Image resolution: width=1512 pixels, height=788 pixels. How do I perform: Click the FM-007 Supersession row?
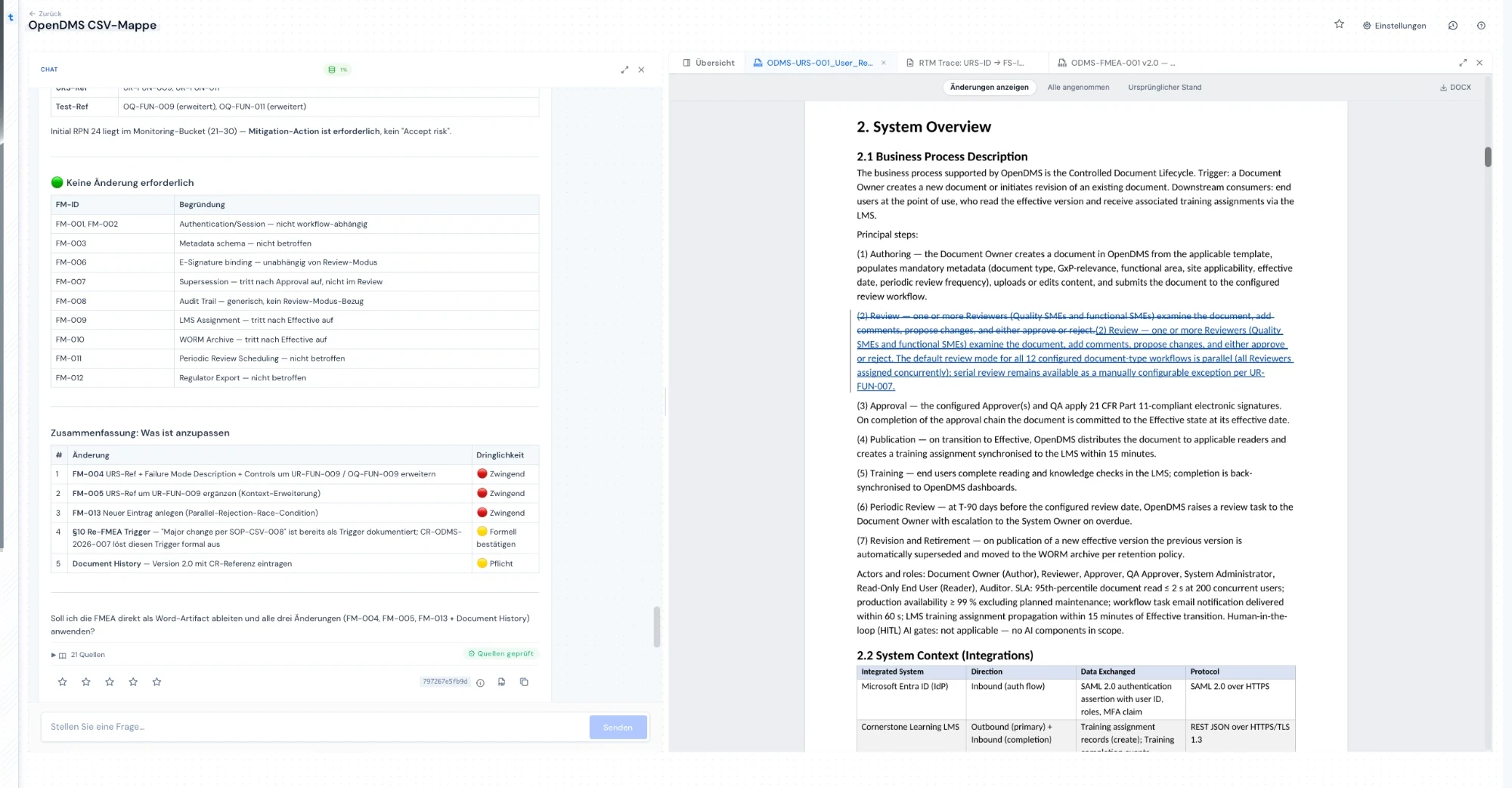click(x=295, y=281)
